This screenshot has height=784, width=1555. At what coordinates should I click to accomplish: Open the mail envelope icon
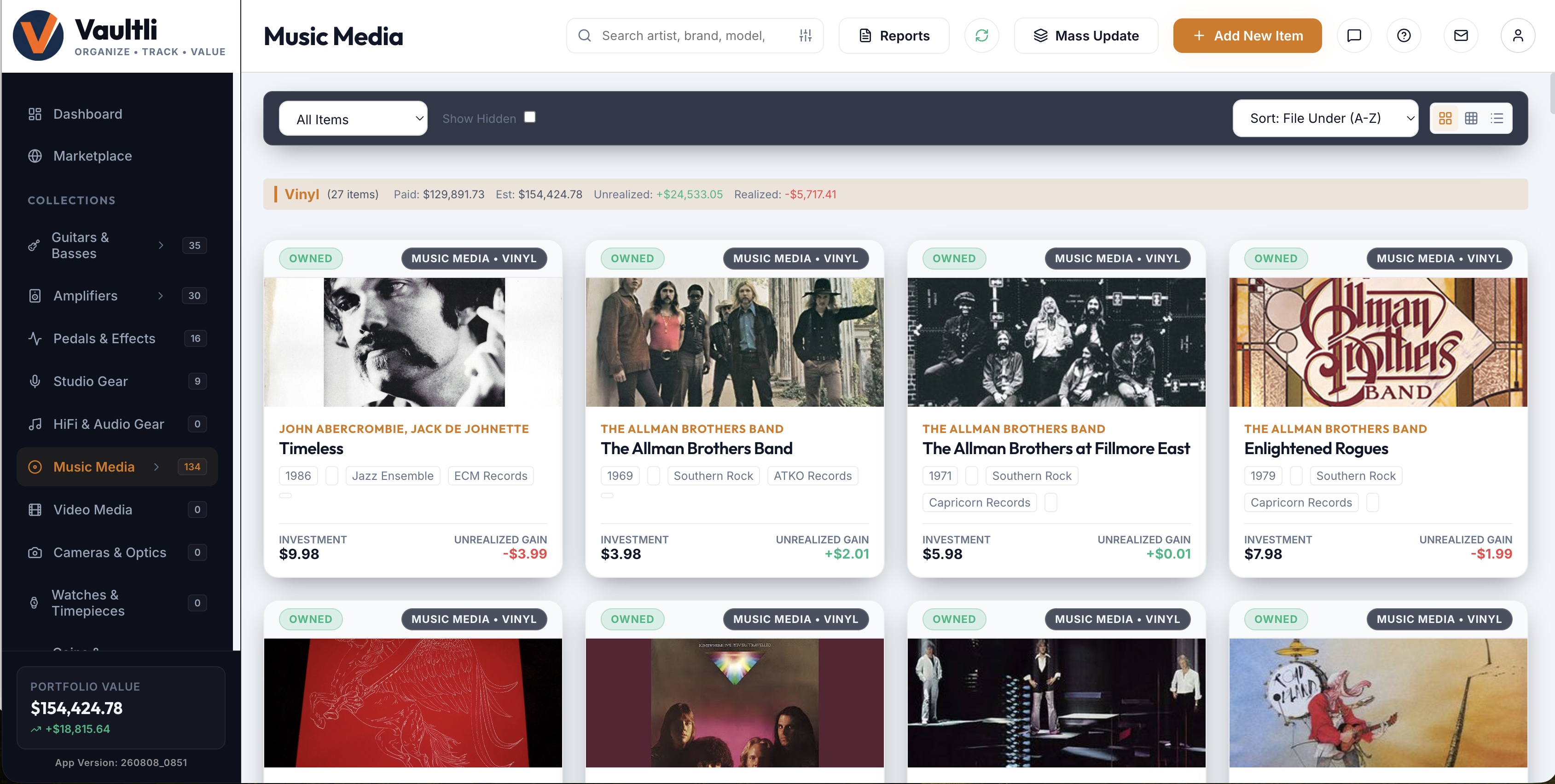[1460, 35]
